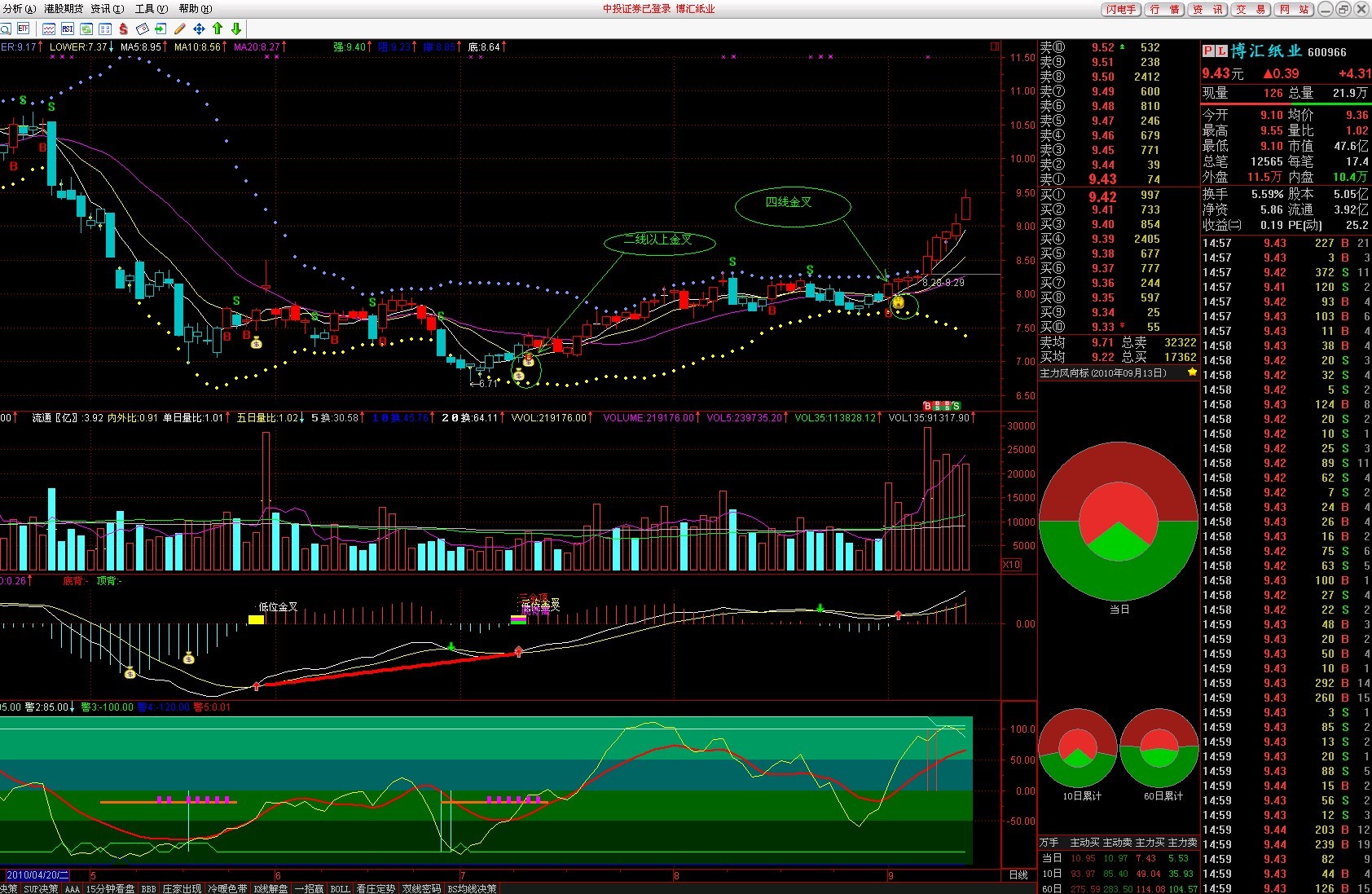This screenshot has width=1372, height=894.
Task: Click the green up arrow icon
Action: [x=218, y=29]
